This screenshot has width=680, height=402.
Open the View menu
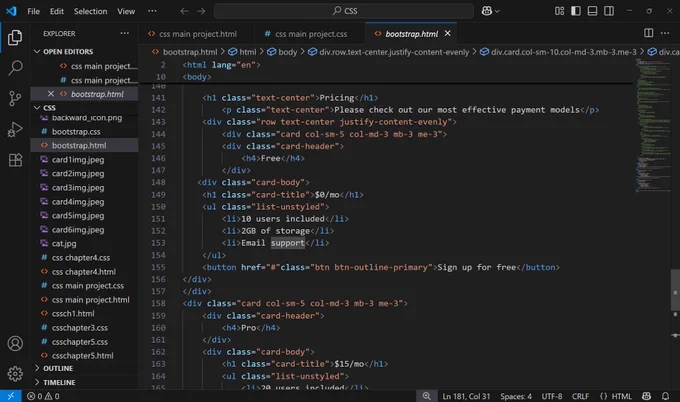click(x=126, y=11)
